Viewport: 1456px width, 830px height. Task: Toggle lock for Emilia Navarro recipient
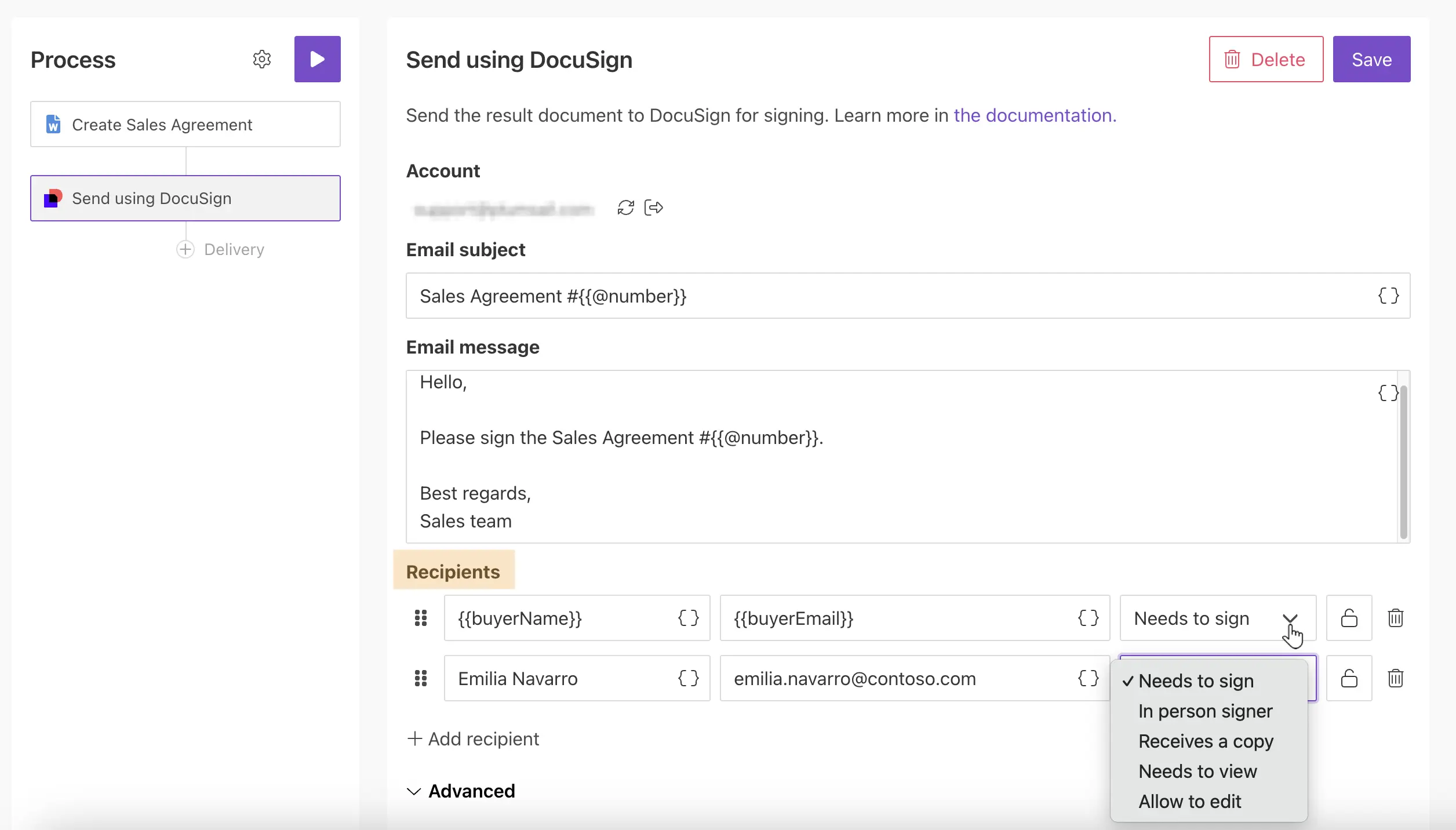click(x=1349, y=678)
